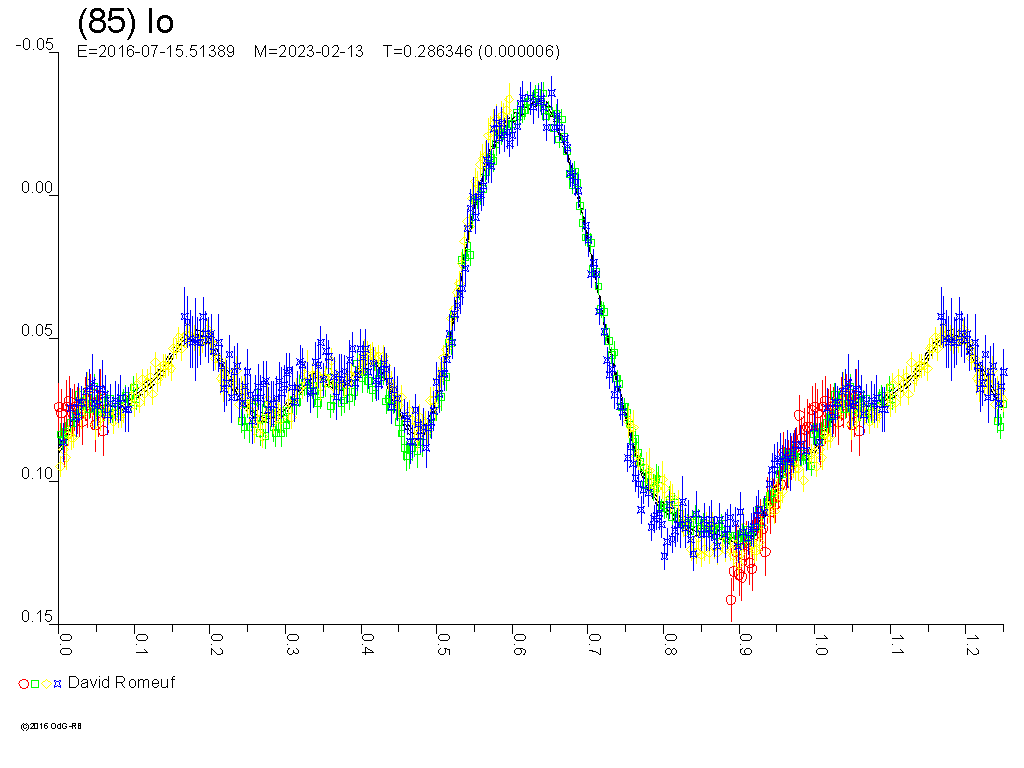Click the yellow diamond legend marker

pos(46,684)
